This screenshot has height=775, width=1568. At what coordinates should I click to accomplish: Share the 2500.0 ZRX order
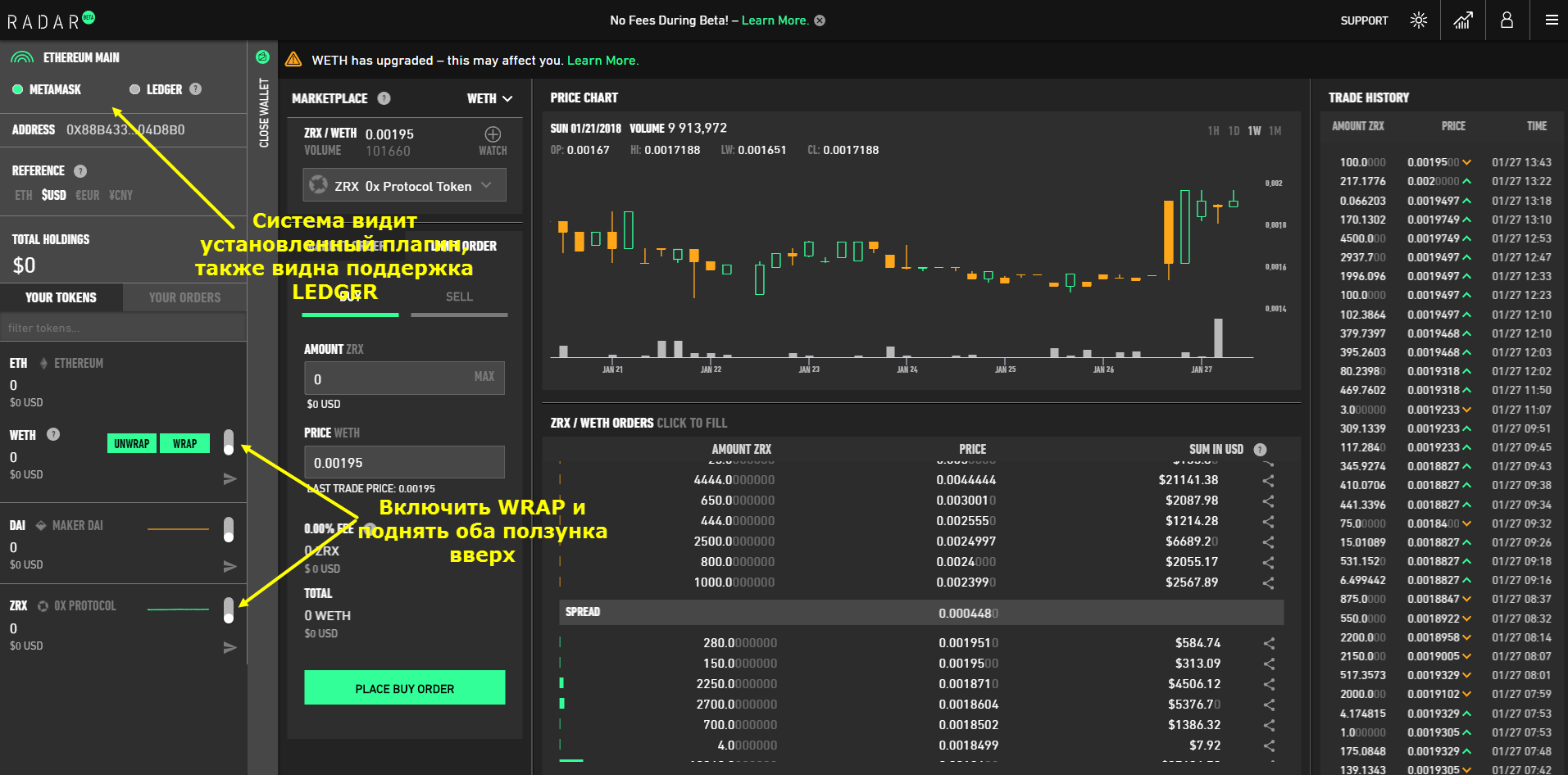[1268, 542]
